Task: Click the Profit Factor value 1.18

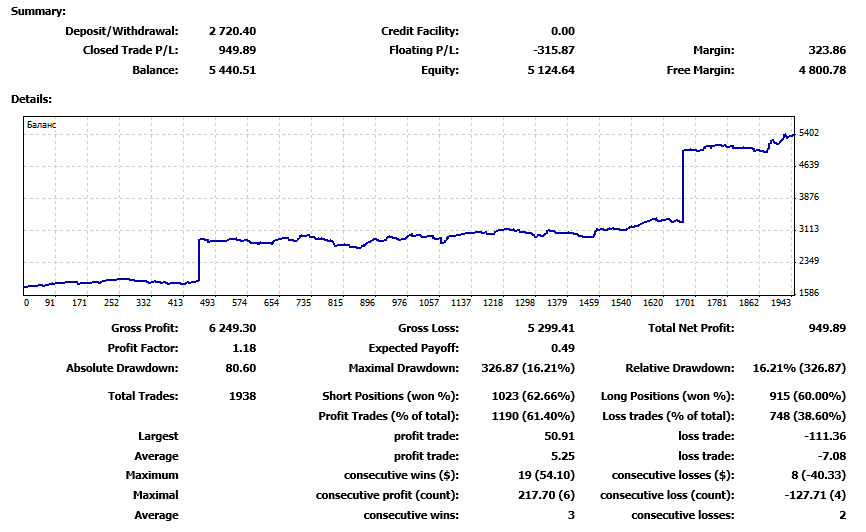Action: pyautogui.click(x=242, y=348)
